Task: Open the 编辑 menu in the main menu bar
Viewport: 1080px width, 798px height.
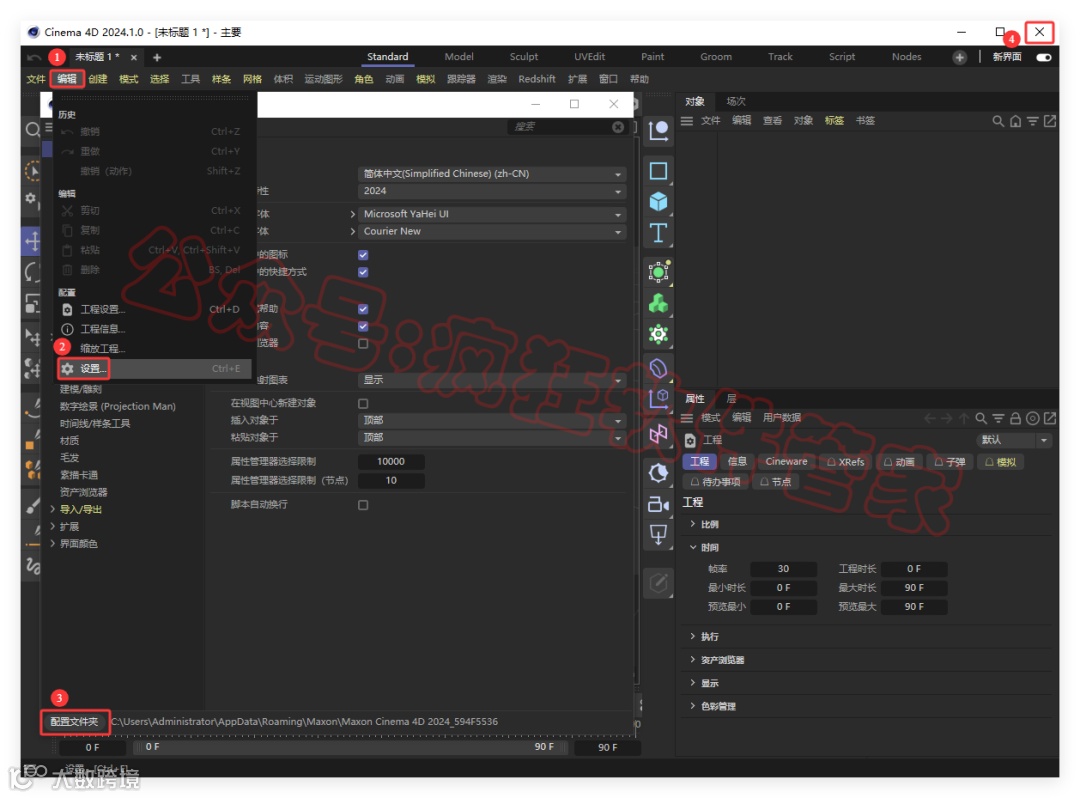Action: pyautogui.click(x=67, y=78)
